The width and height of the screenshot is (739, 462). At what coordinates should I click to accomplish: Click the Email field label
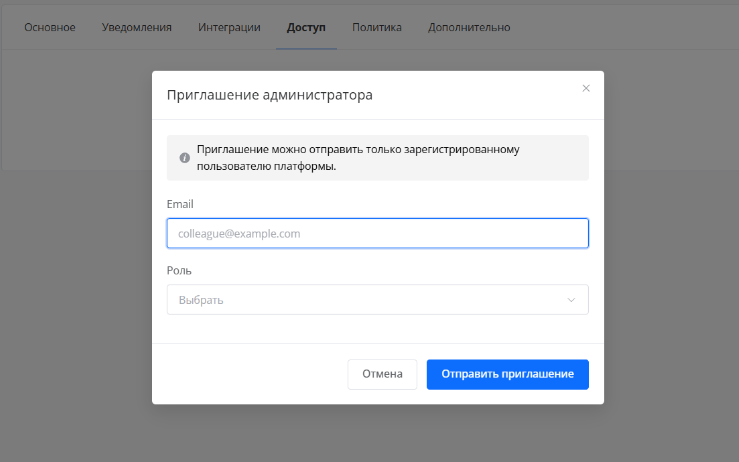pyautogui.click(x=180, y=204)
